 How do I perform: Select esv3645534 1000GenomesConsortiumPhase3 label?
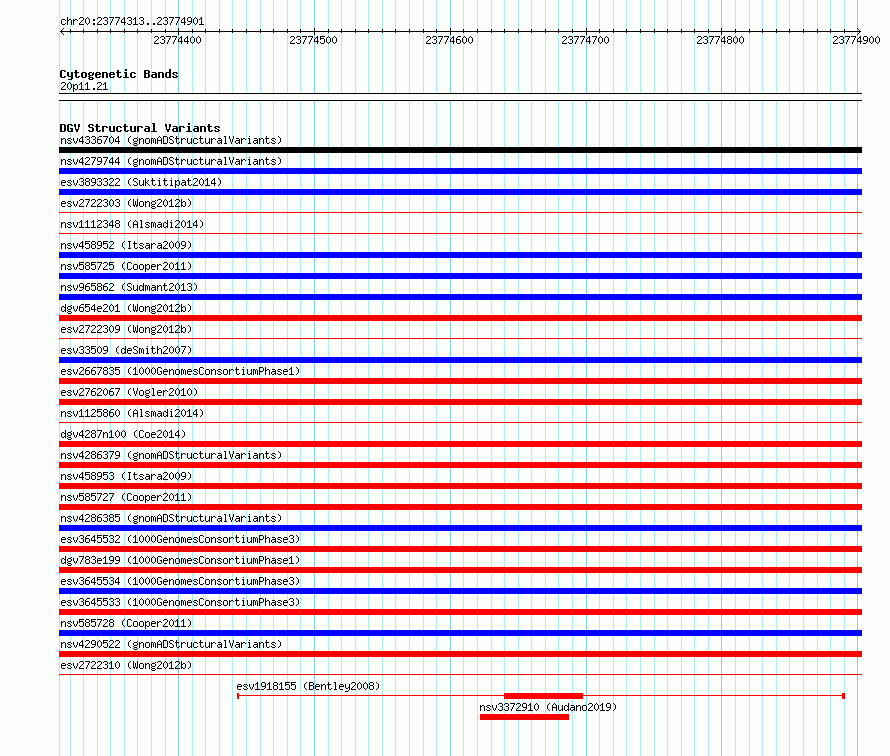tap(180, 581)
